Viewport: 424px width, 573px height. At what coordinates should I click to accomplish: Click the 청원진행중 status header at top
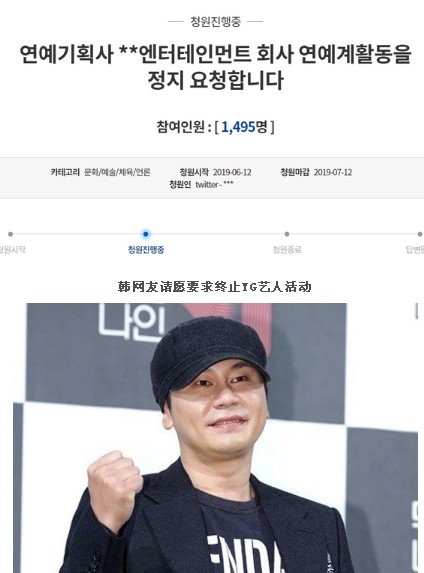coord(215,22)
